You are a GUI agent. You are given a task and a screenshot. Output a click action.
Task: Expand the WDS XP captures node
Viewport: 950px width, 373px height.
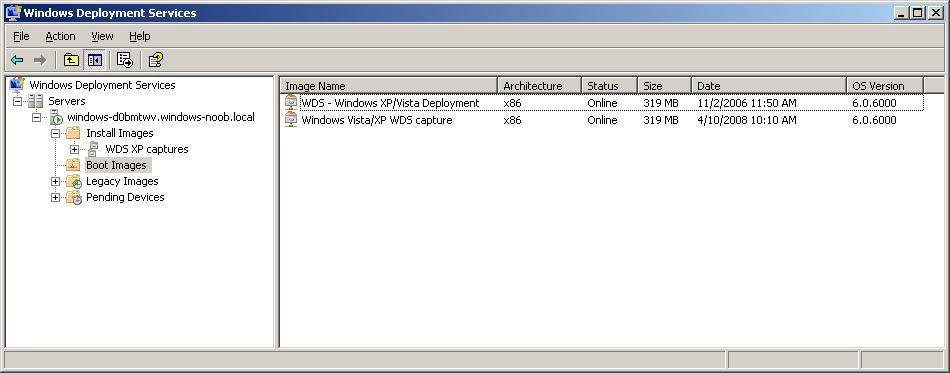click(x=74, y=149)
